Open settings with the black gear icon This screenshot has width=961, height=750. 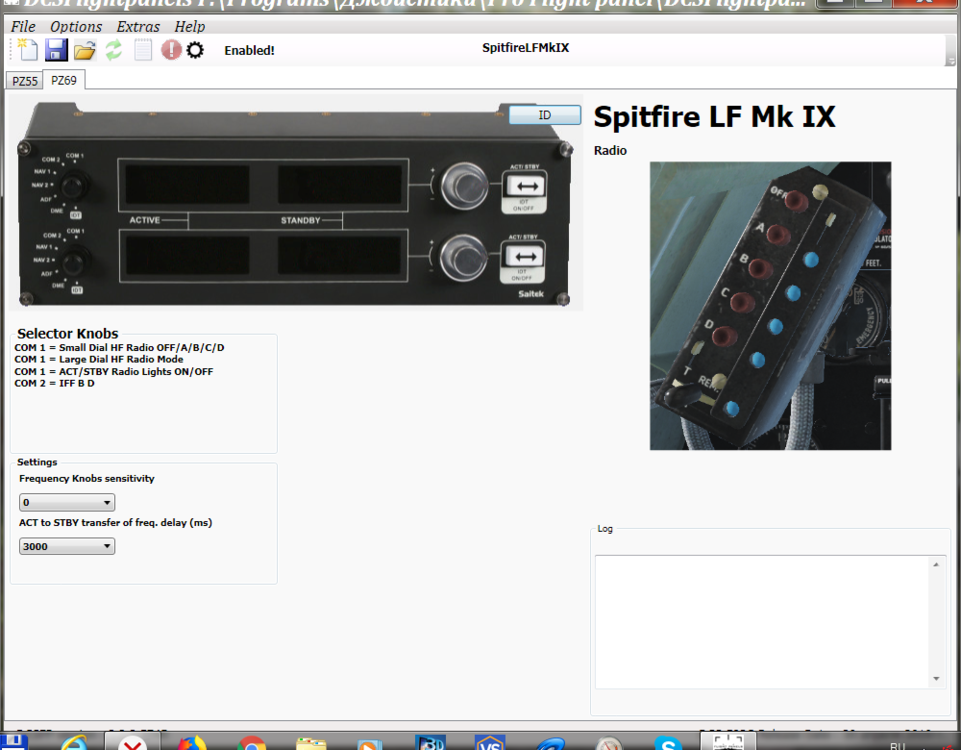pos(195,50)
